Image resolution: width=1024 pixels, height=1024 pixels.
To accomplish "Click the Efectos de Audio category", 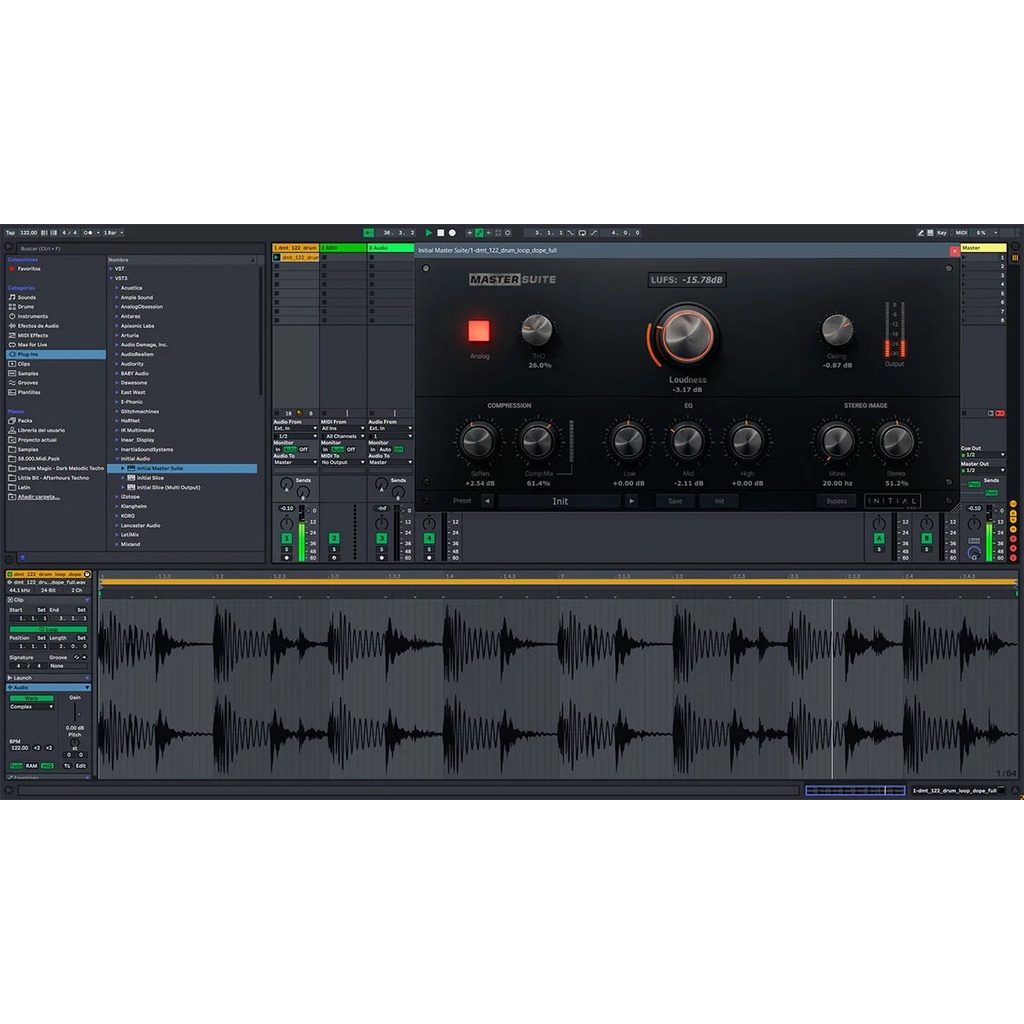I will pyautogui.click(x=37, y=326).
